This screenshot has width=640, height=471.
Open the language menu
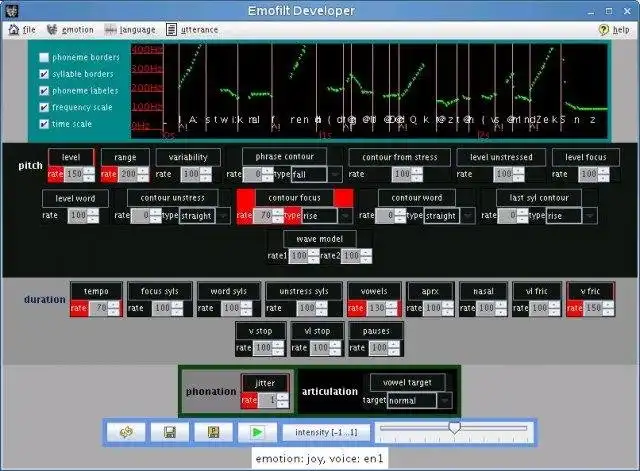coord(130,30)
